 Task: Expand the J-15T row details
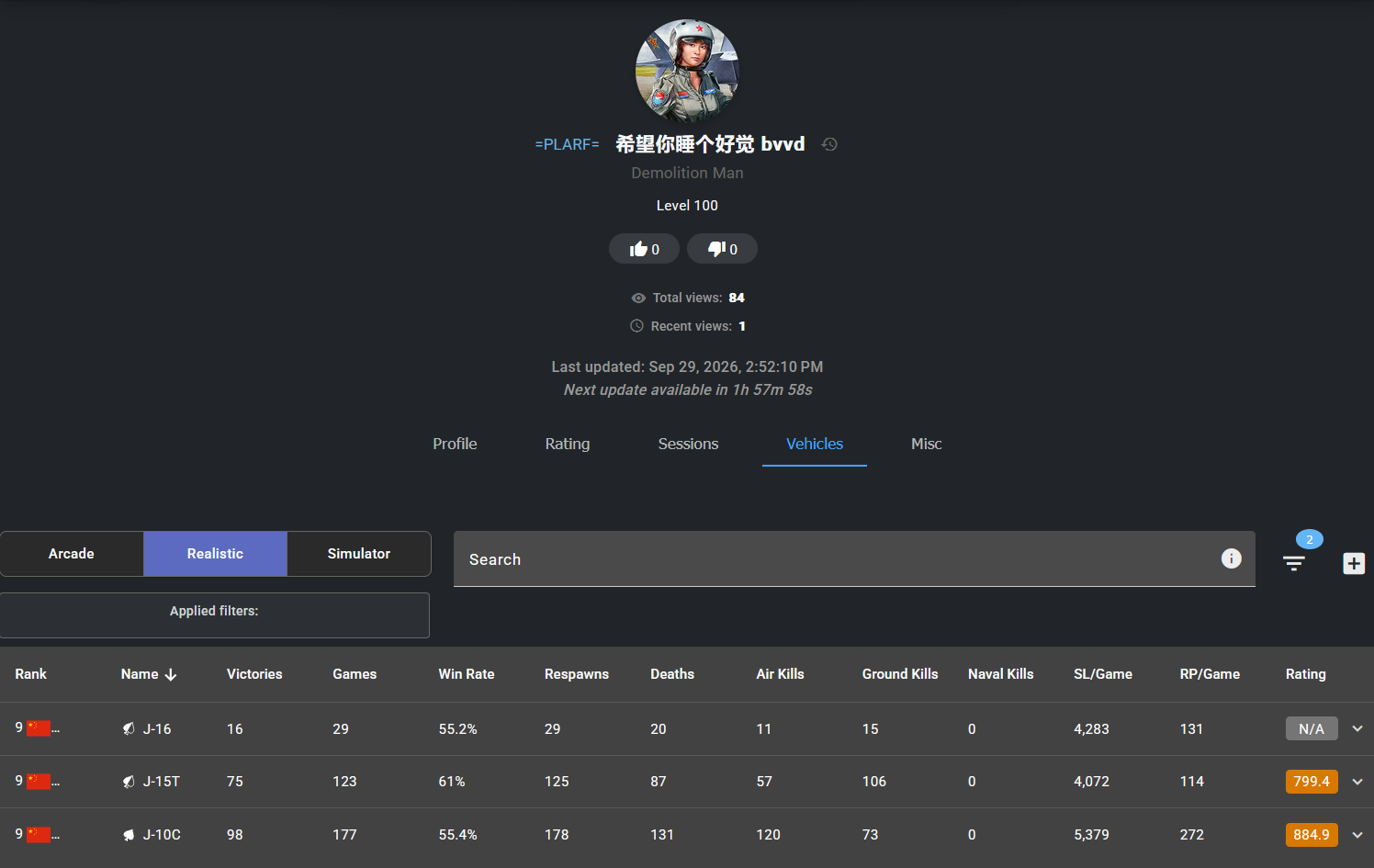click(x=1357, y=782)
